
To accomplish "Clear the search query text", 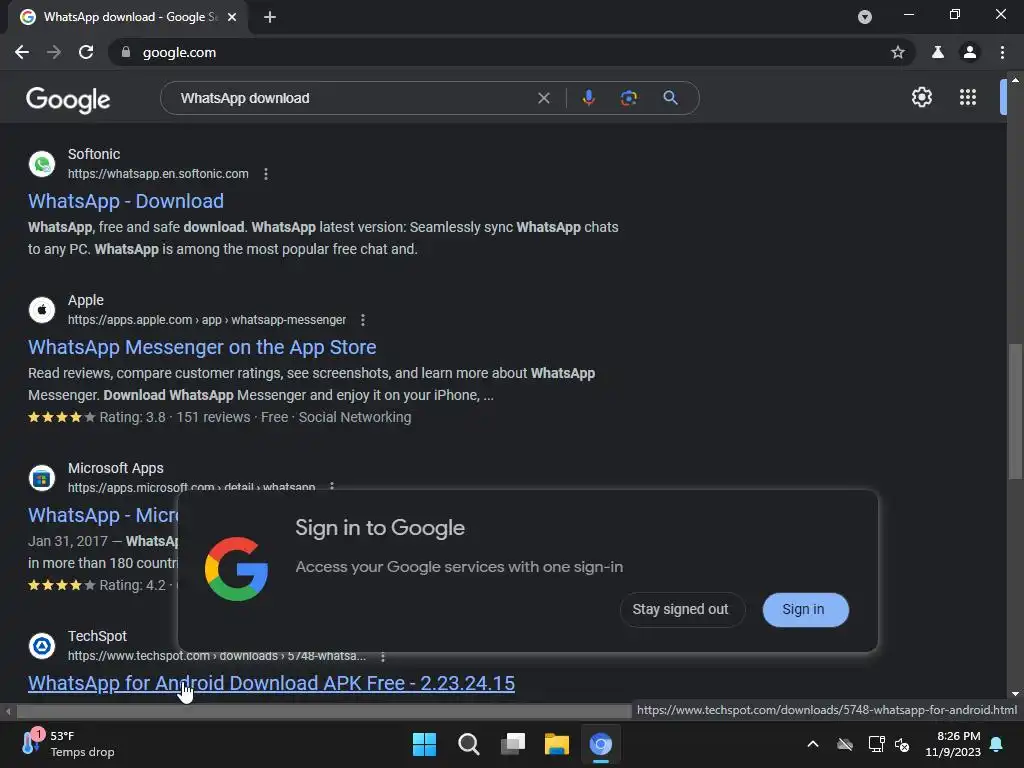I will click(x=543, y=98).
